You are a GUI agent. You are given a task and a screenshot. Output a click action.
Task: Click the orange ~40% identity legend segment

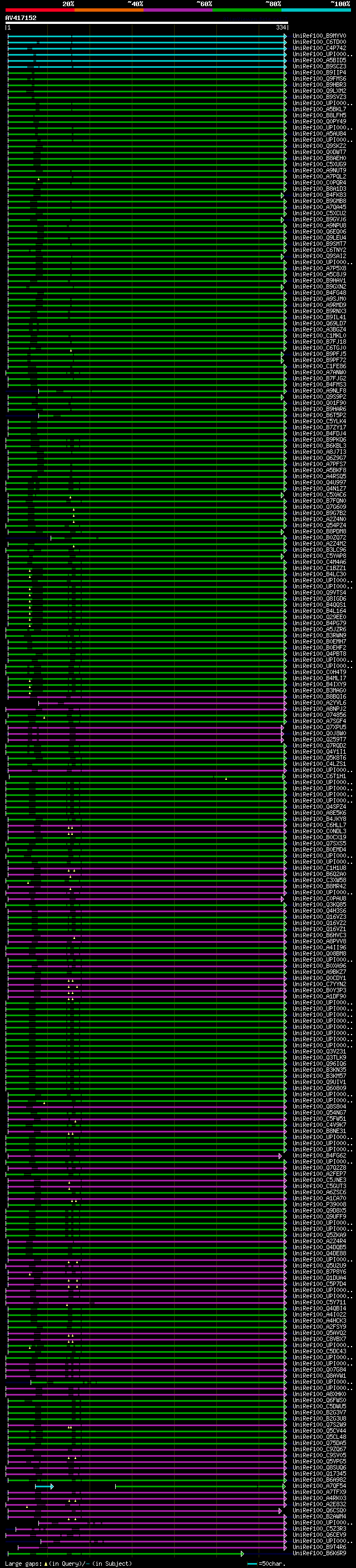[110, 10]
